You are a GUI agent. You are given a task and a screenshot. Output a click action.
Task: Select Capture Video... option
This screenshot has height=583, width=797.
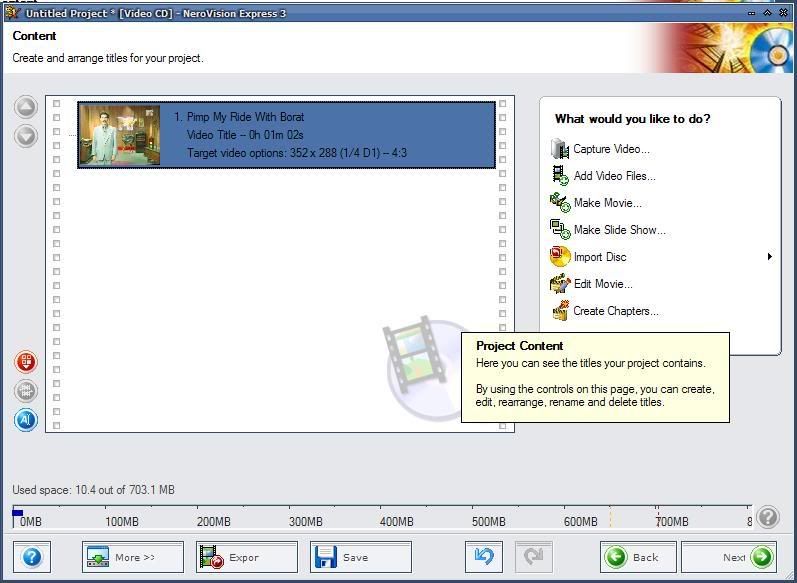coord(611,149)
